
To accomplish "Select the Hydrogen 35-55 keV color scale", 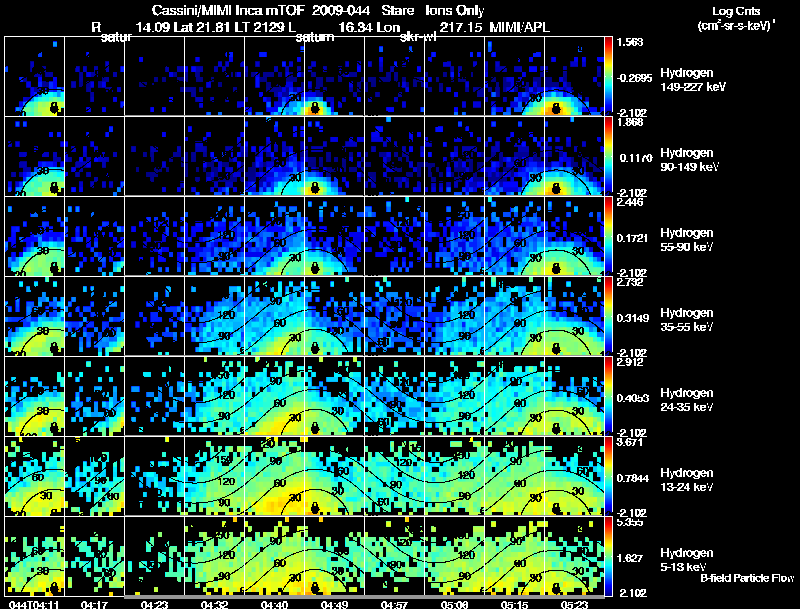I will coord(608,316).
